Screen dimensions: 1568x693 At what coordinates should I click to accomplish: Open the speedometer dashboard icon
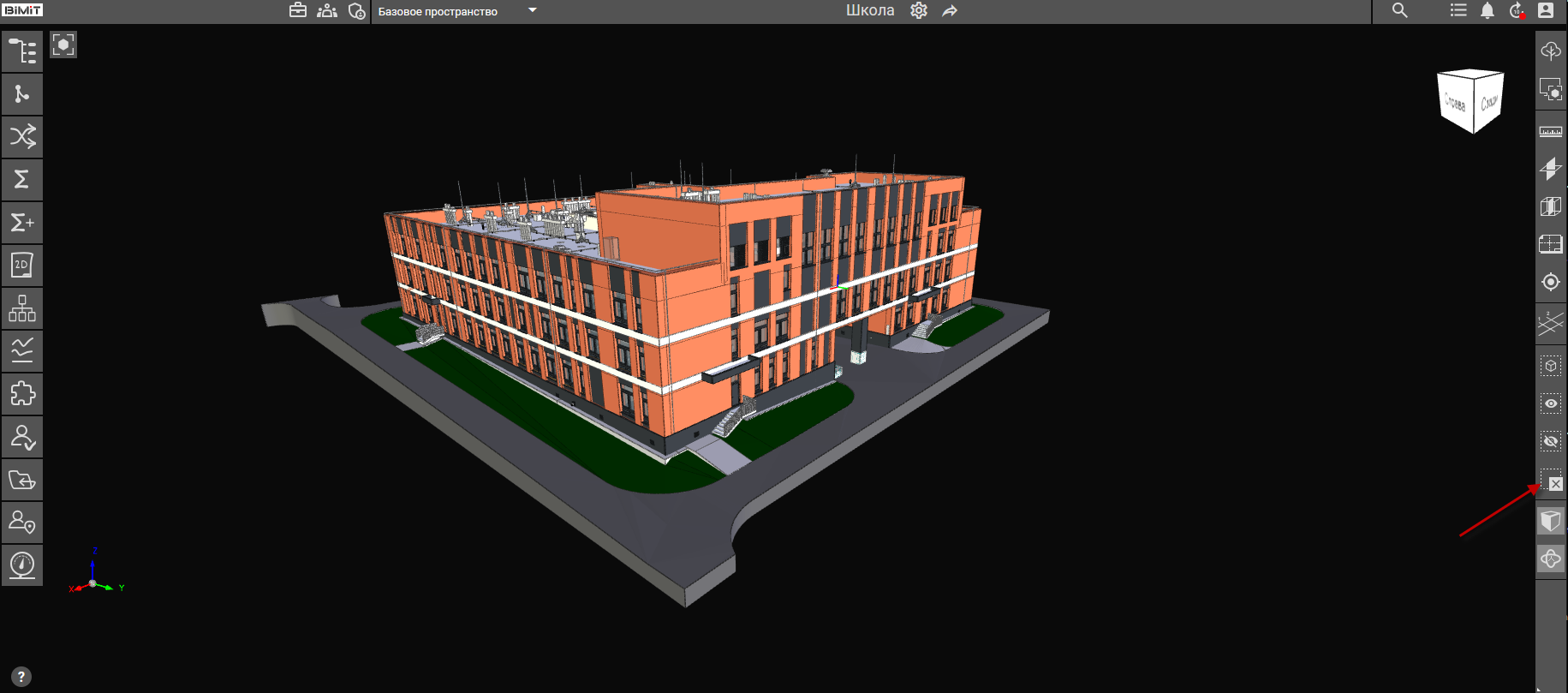pos(22,565)
